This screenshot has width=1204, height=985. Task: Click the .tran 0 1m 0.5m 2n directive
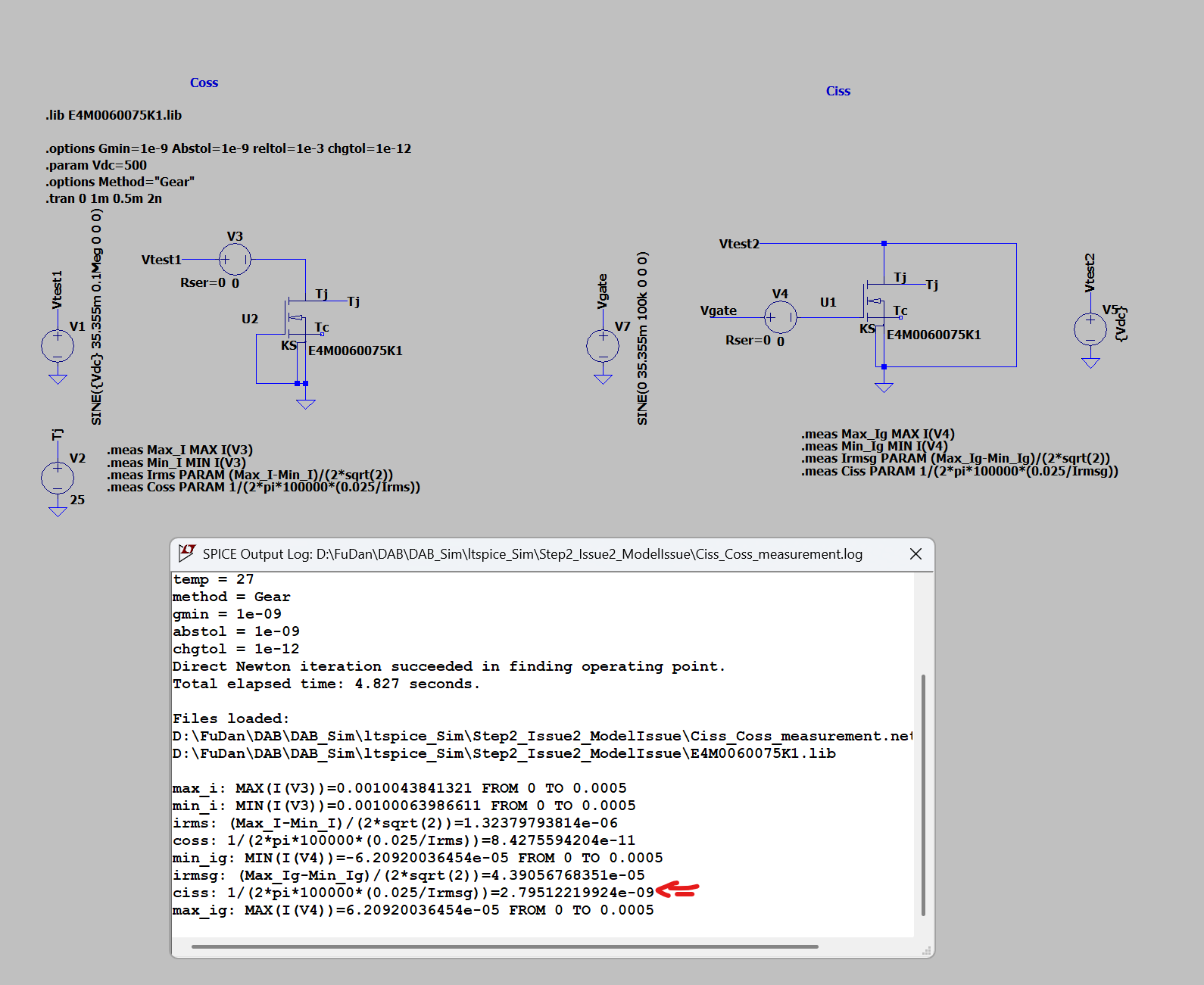tap(104, 198)
